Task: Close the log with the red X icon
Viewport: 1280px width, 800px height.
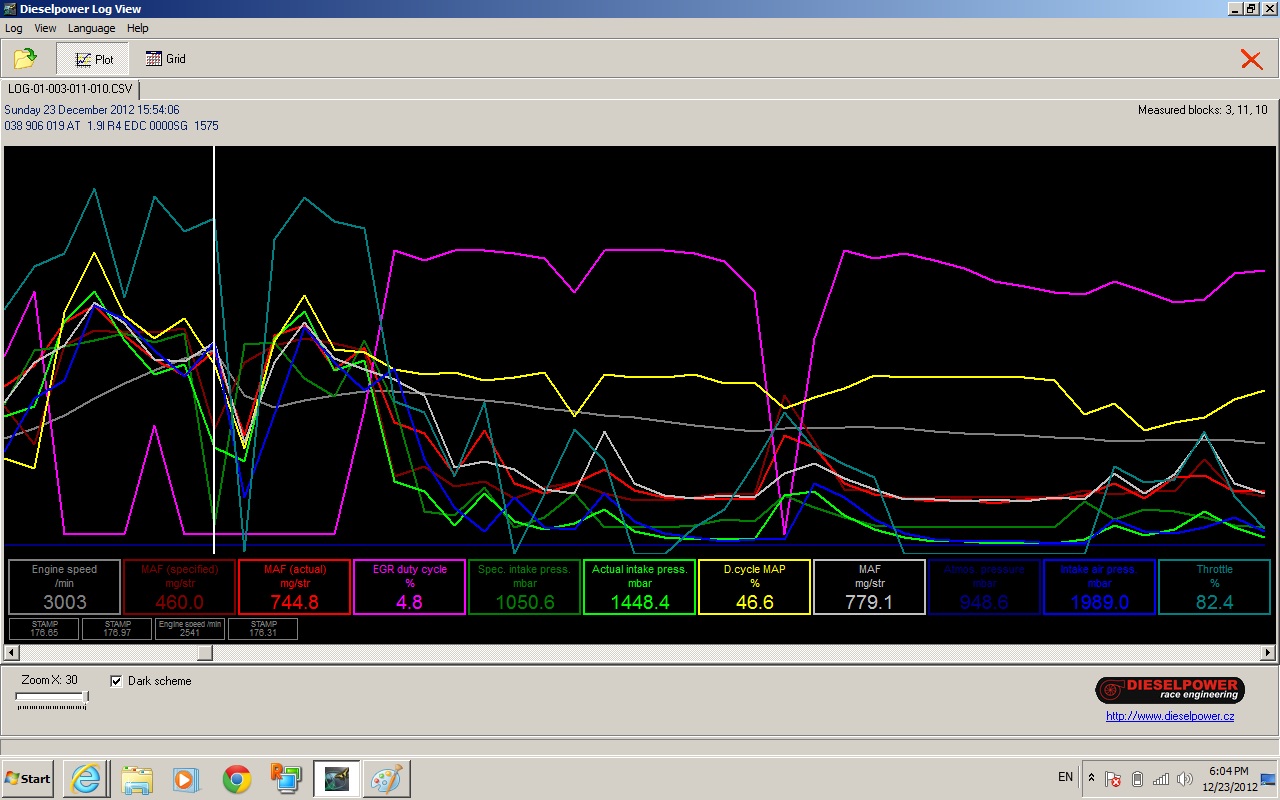Action: [1251, 59]
